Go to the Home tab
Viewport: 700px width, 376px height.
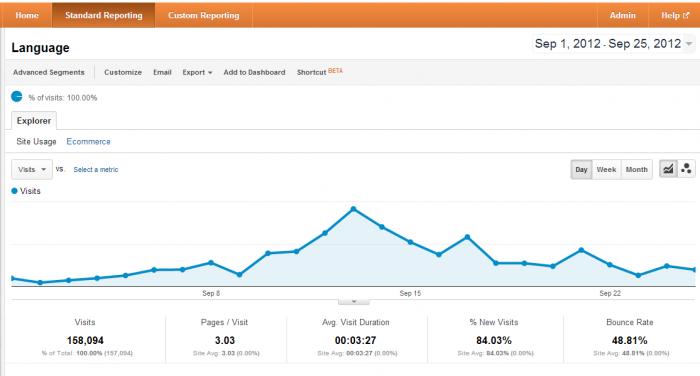click(x=27, y=15)
